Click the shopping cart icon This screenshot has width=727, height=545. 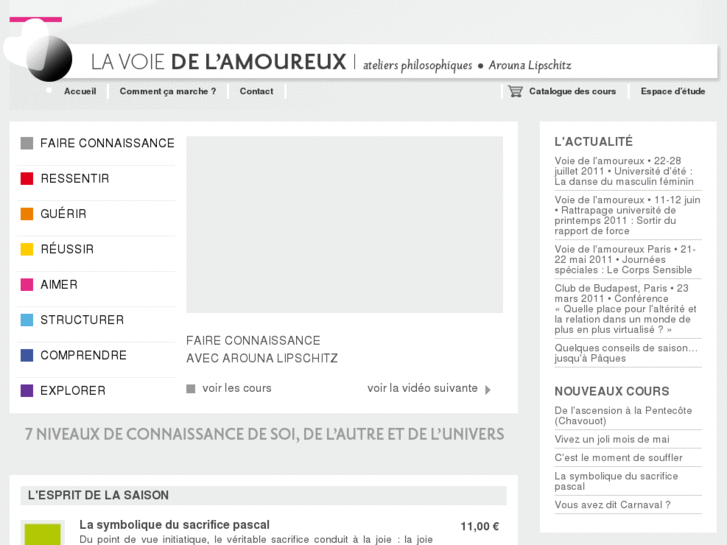click(x=515, y=91)
